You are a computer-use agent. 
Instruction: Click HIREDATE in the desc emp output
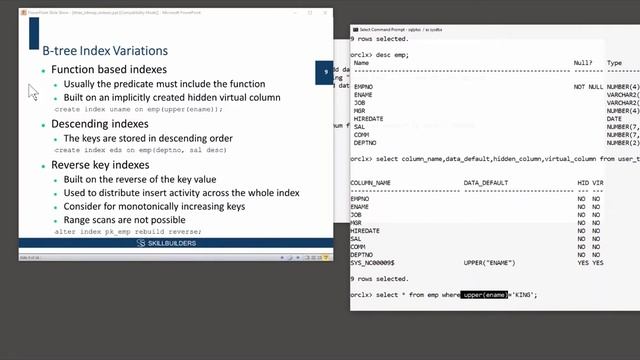click(368, 119)
